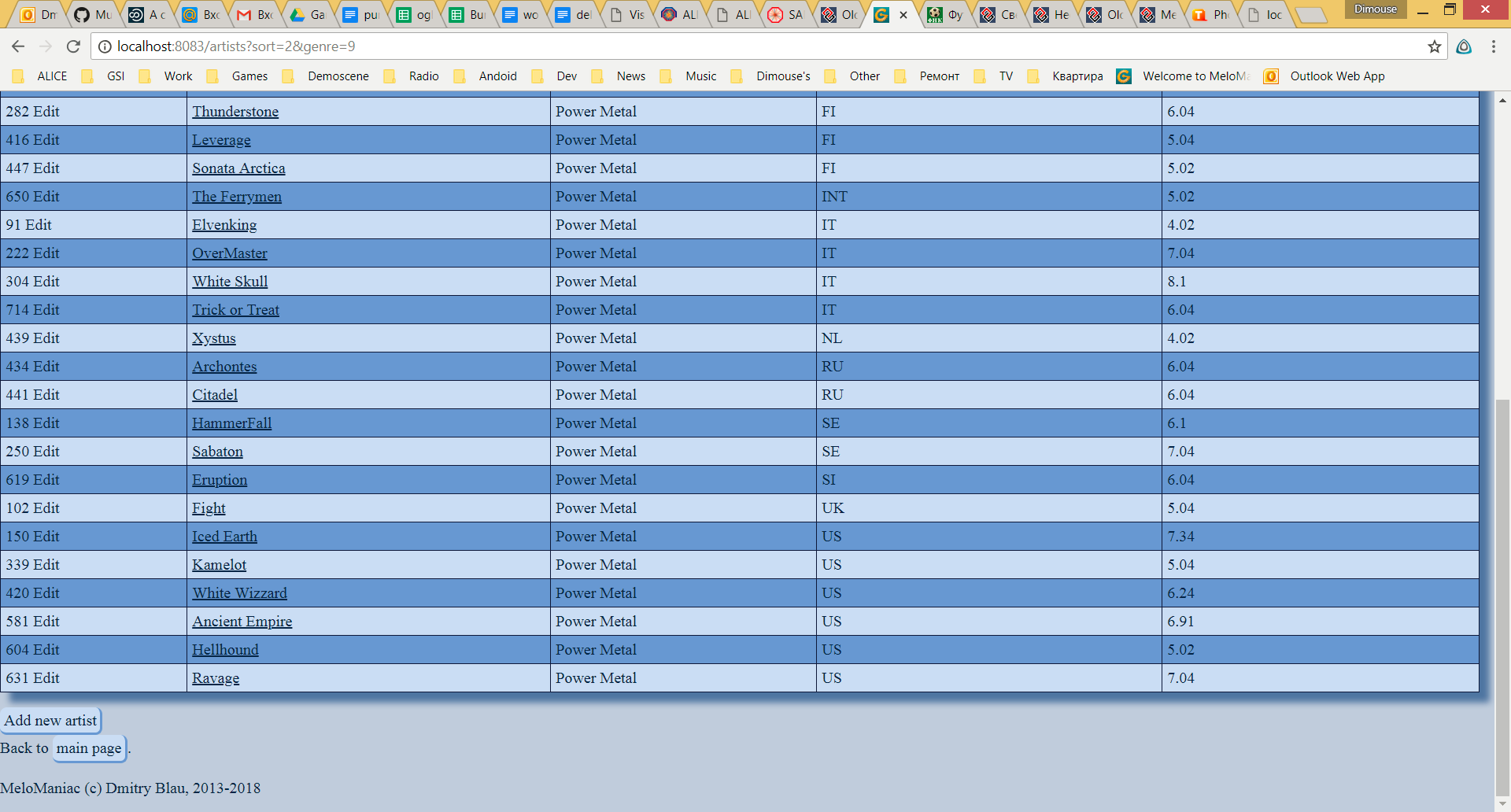Open the ALICE bookmarks folder
The height and width of the screenshot is (812, 1511).
point(39,76)
